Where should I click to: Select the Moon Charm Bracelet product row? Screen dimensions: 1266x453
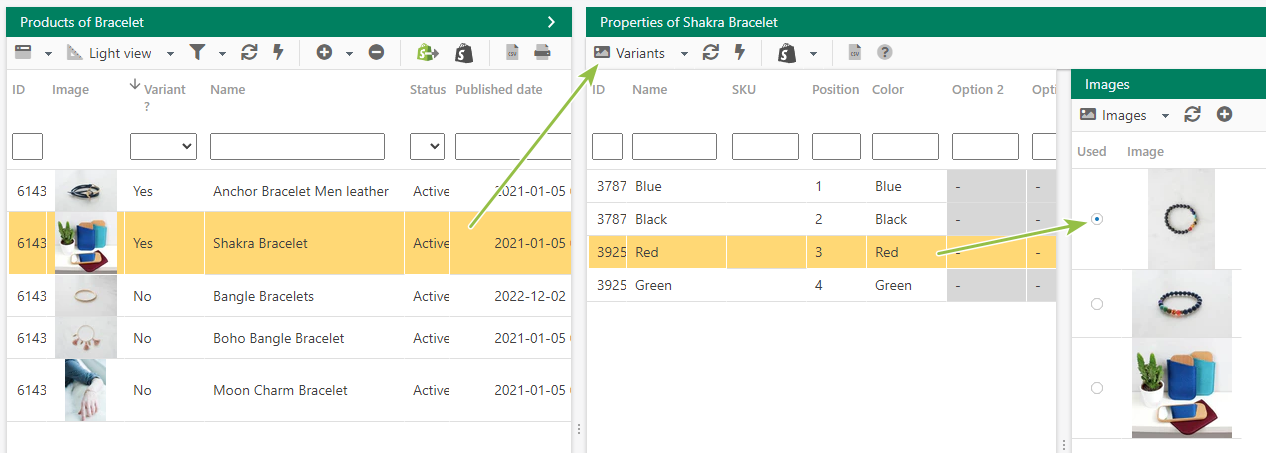[289, 390]
